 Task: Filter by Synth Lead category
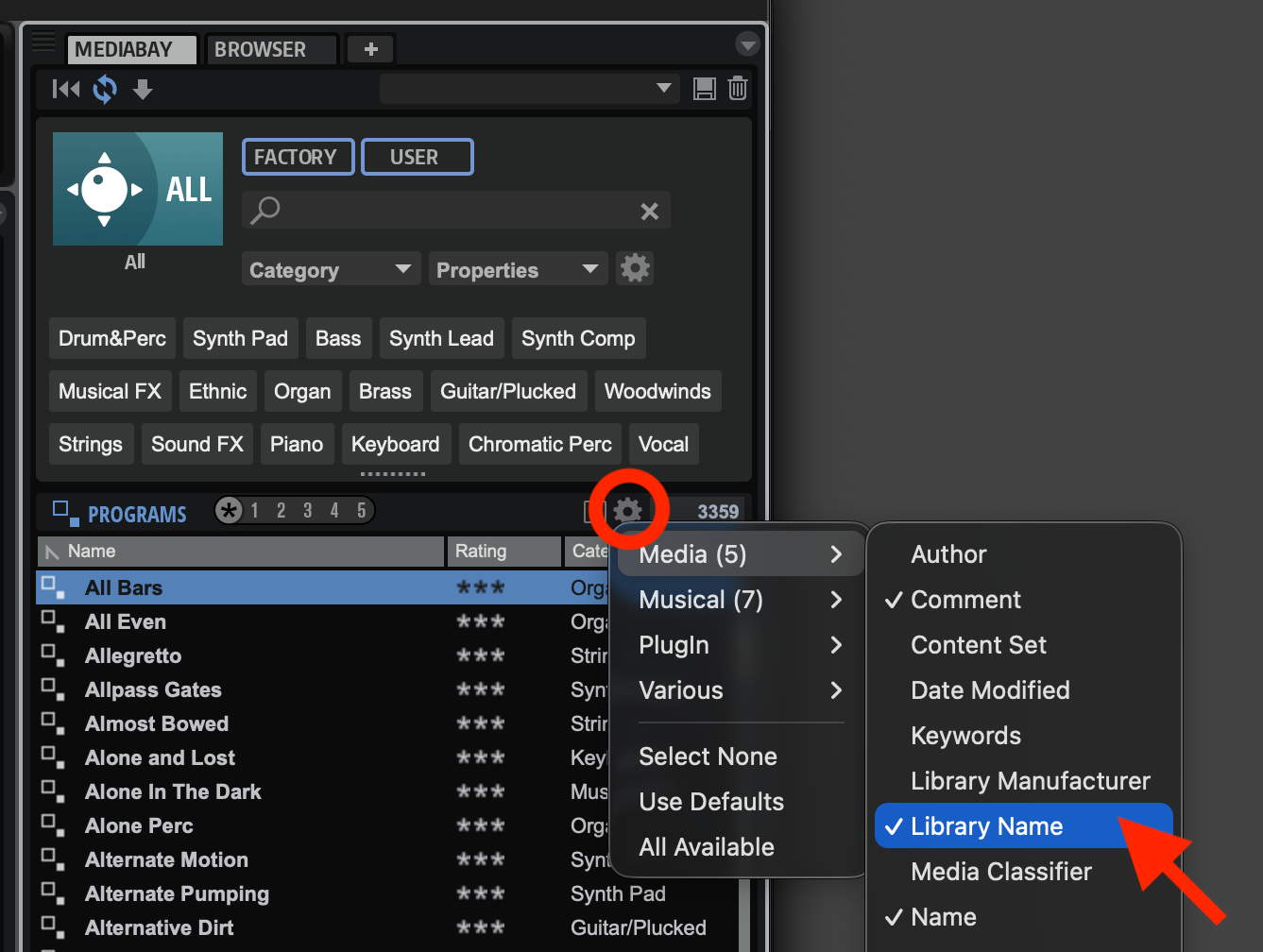(x=441, y=338)
